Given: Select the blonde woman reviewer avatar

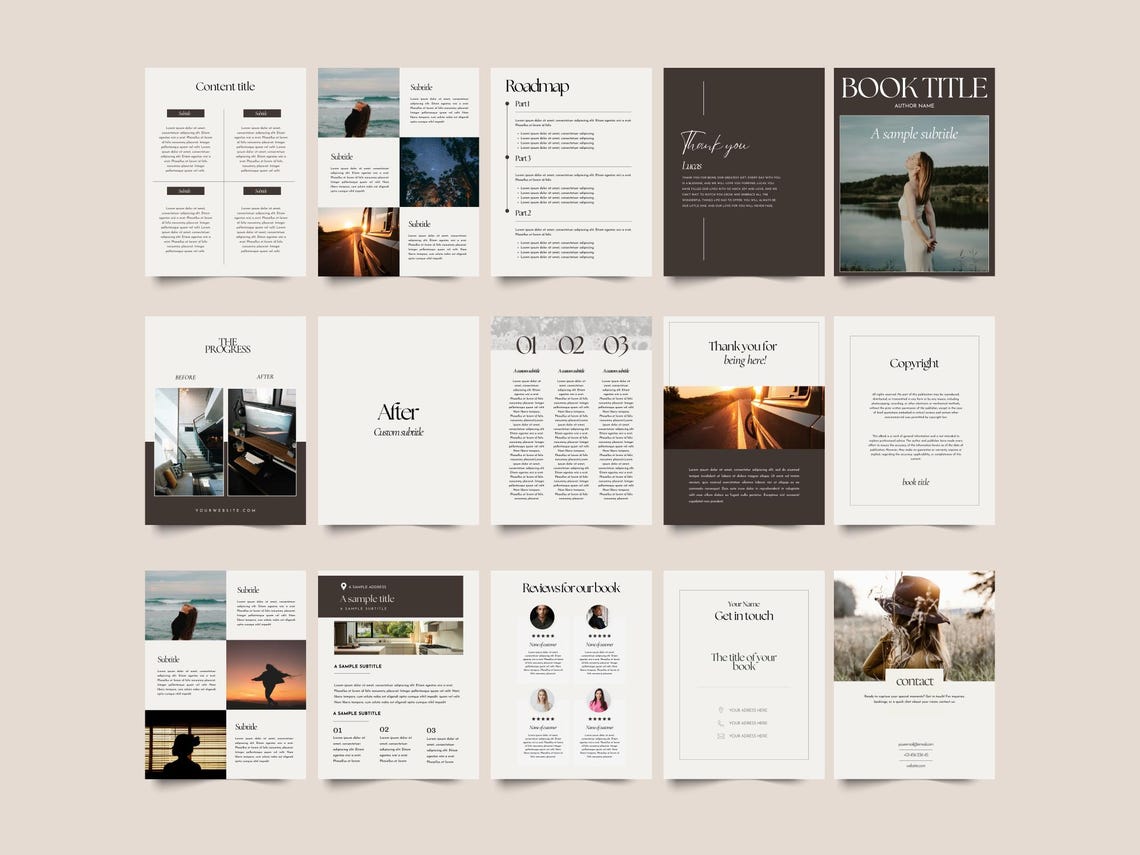Looking at the screenshot, I should [542, 699].
